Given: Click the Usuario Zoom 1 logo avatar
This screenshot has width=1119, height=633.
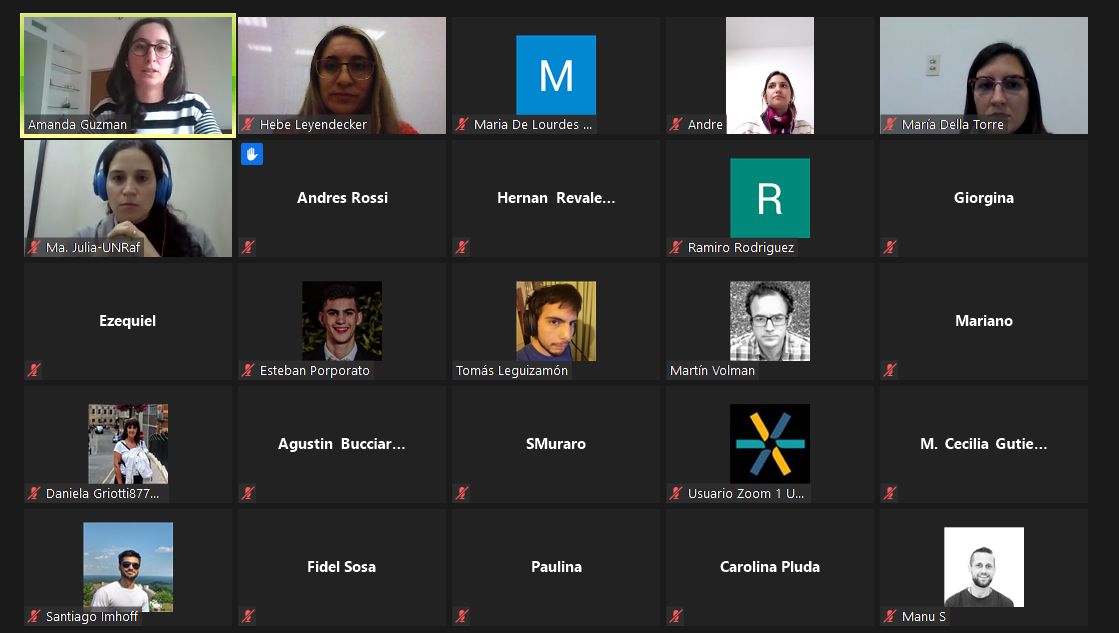Looking at the screenshot, I should coord(770,444).
